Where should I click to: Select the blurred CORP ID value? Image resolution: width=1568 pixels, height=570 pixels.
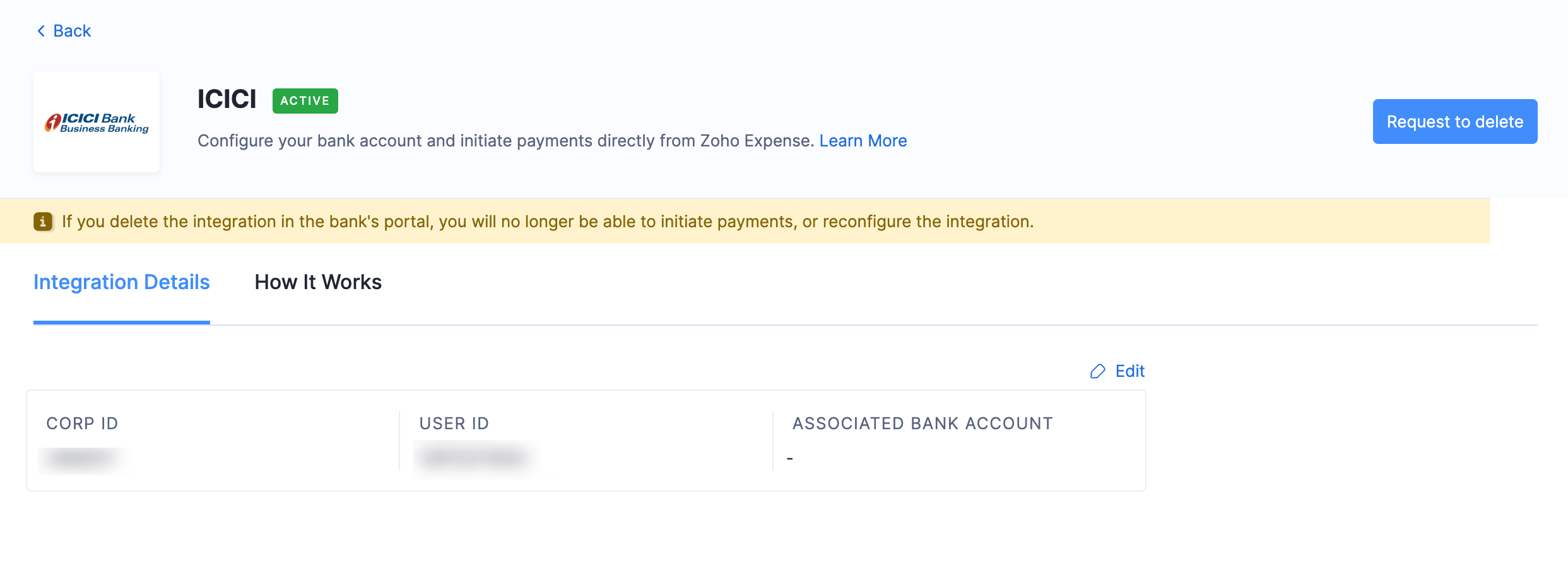click(x=83, y=459)
